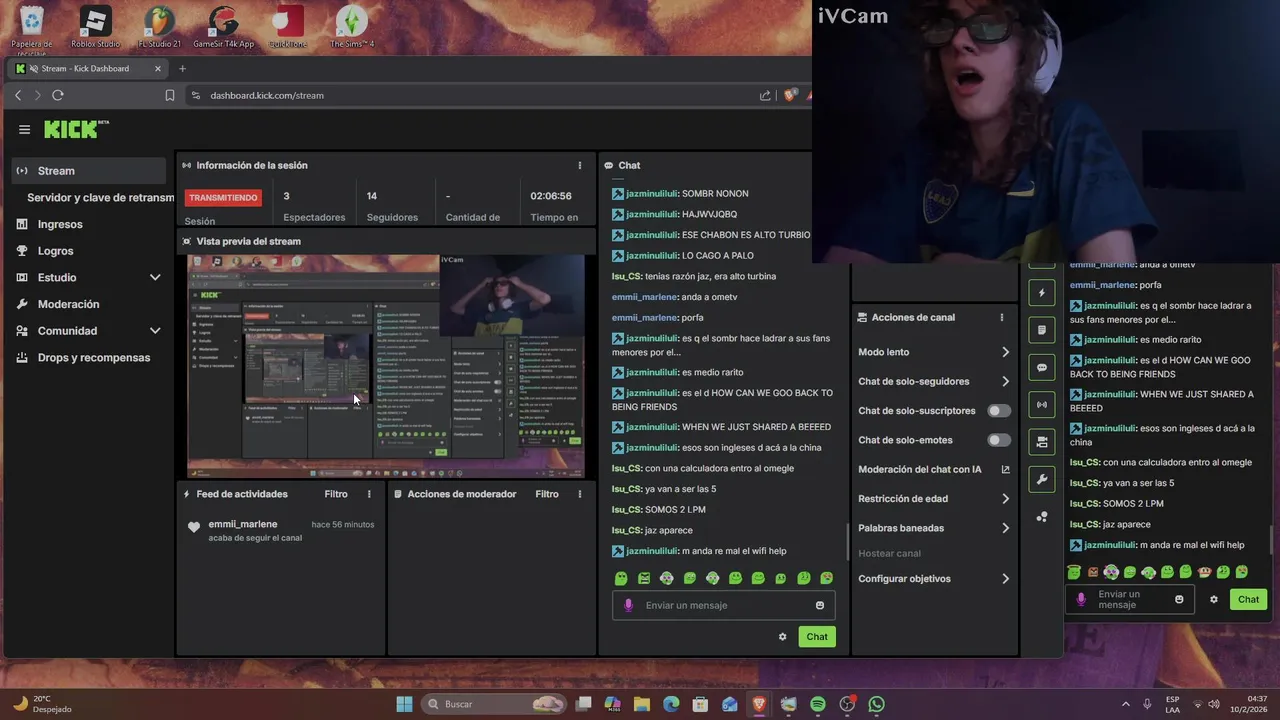This screenshot has height=720, width=1280.
Task: Click the stream preview thumbnail
Action: (x=385, y=365)
